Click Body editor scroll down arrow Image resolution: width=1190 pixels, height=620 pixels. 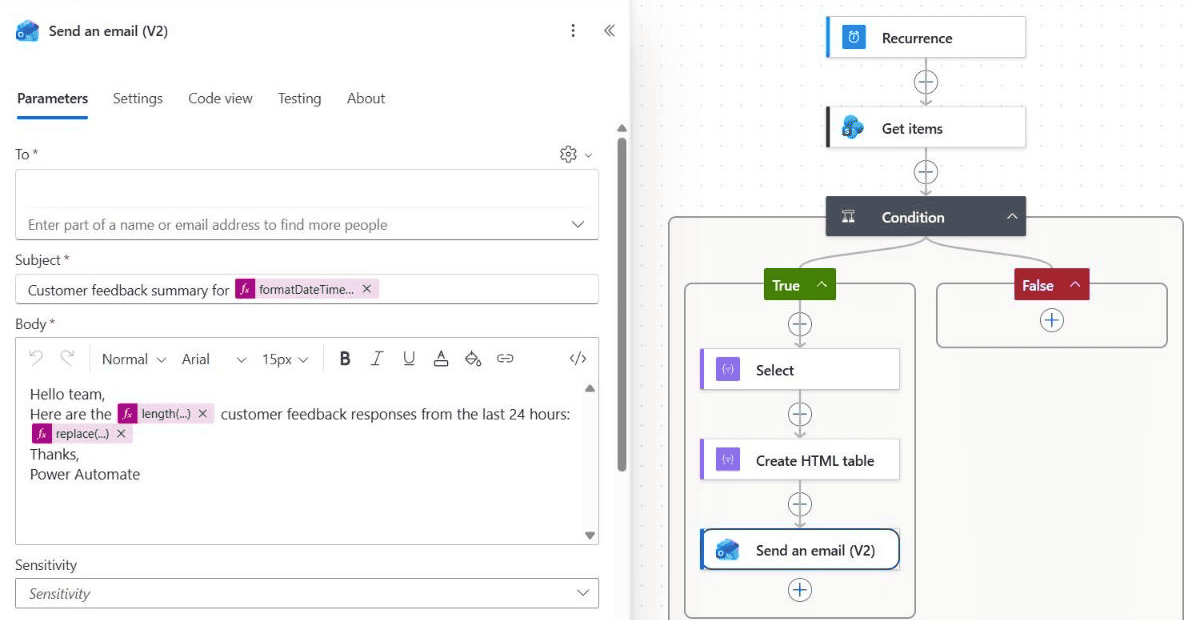[x=590, y=535]
